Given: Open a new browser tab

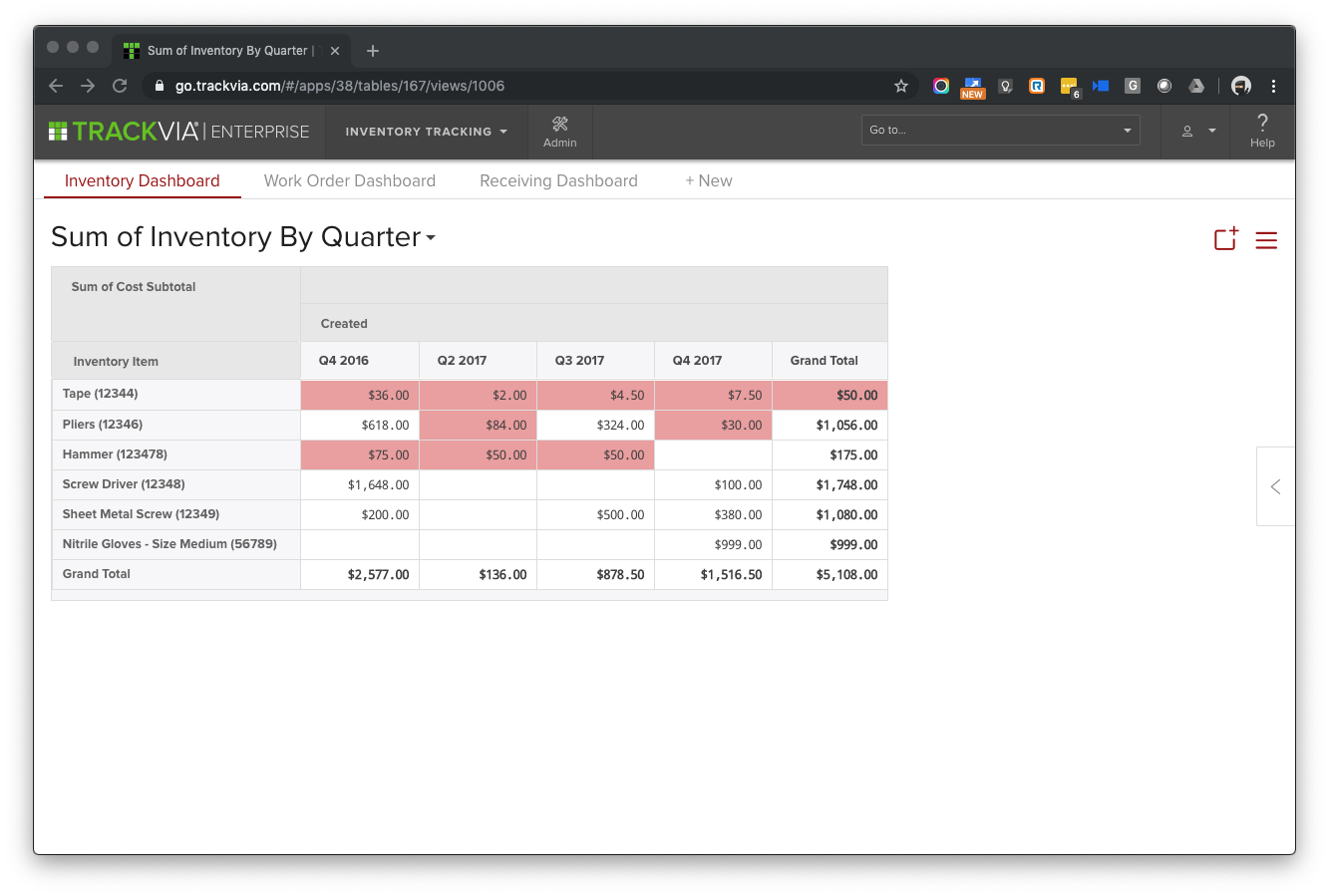Looking at the screenshot, I should pyautogui.click(x=373, y=51).
